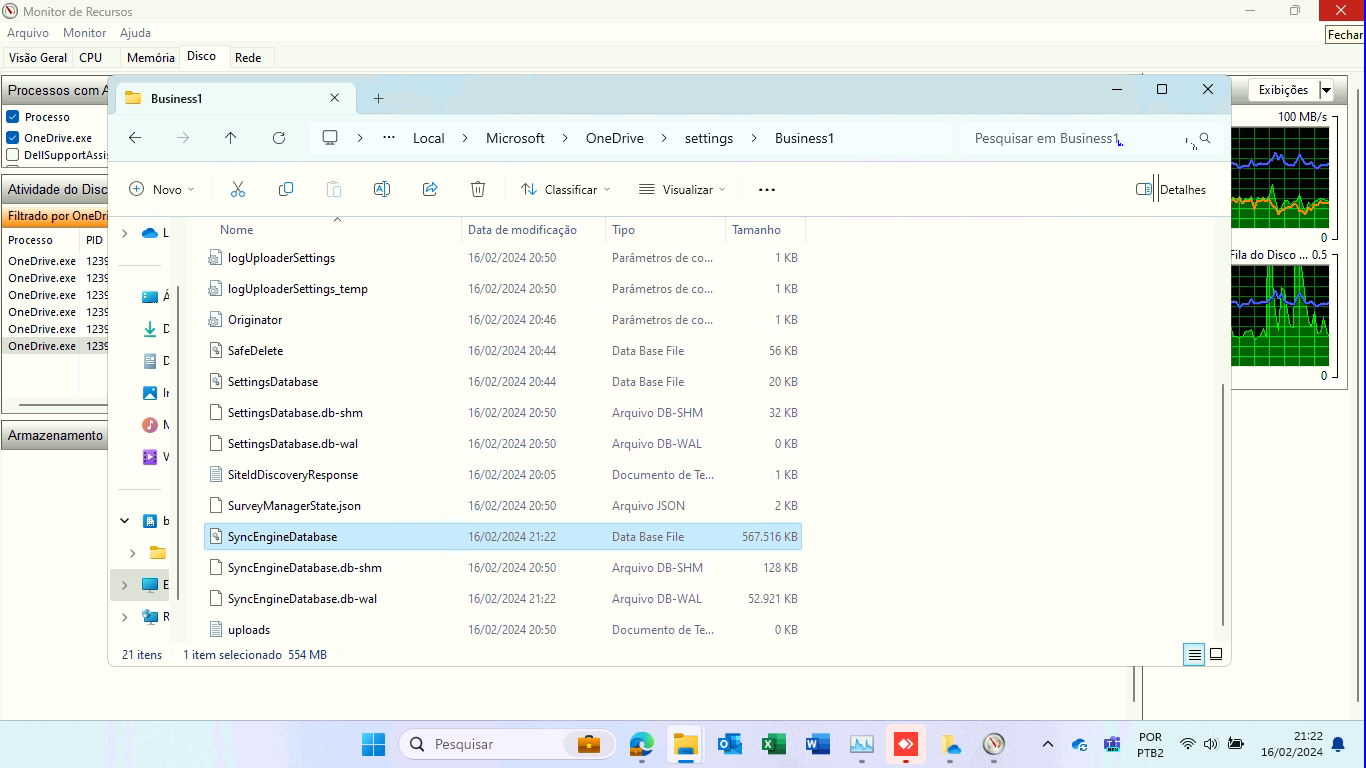Click the This PC monitor icon in address bar

pyautogui.click(x=330, y=138)
